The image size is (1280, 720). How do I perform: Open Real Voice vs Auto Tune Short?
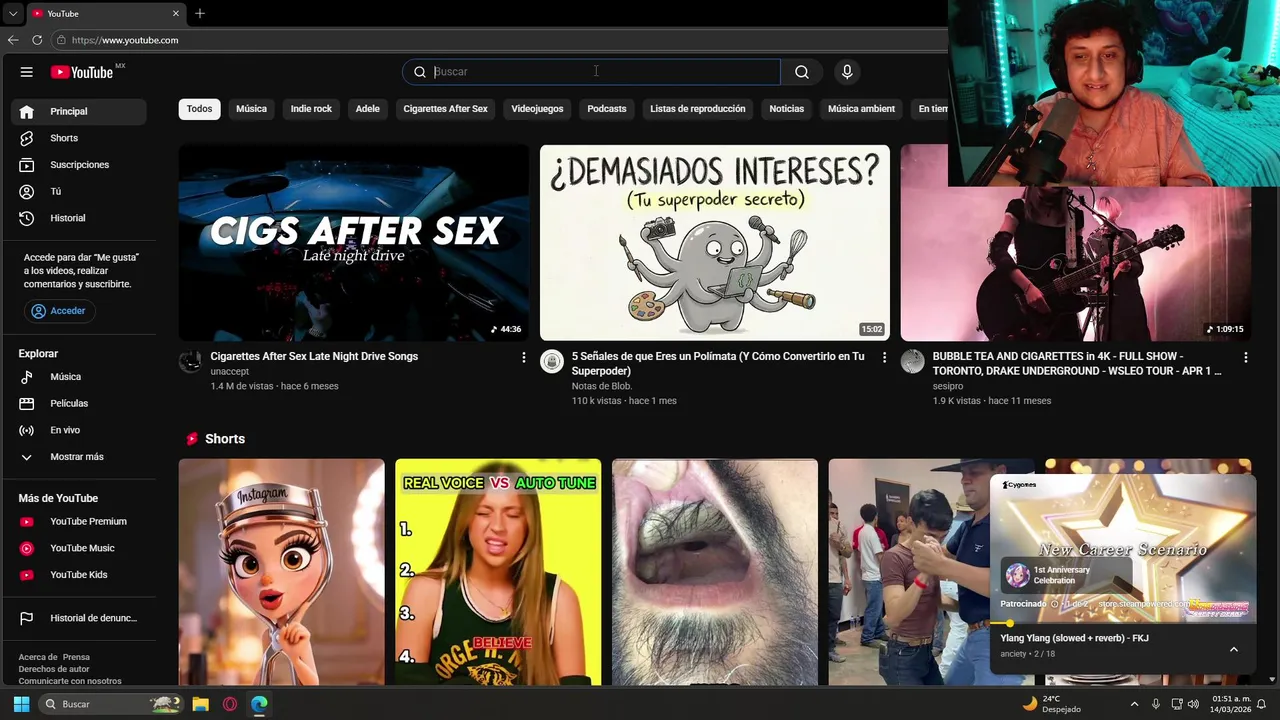click(498, 572)
